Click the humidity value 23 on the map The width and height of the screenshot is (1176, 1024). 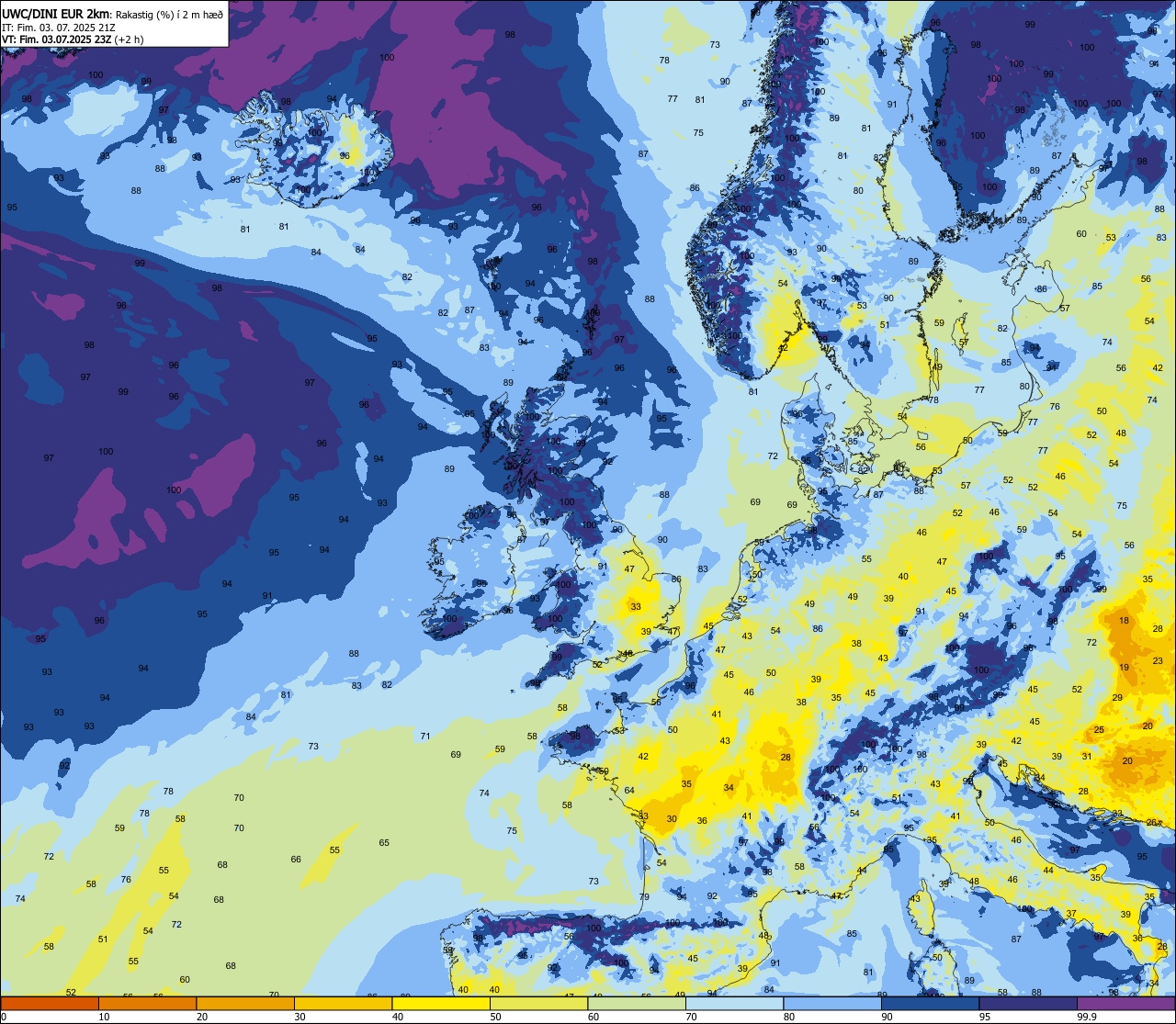[1159, 660]
